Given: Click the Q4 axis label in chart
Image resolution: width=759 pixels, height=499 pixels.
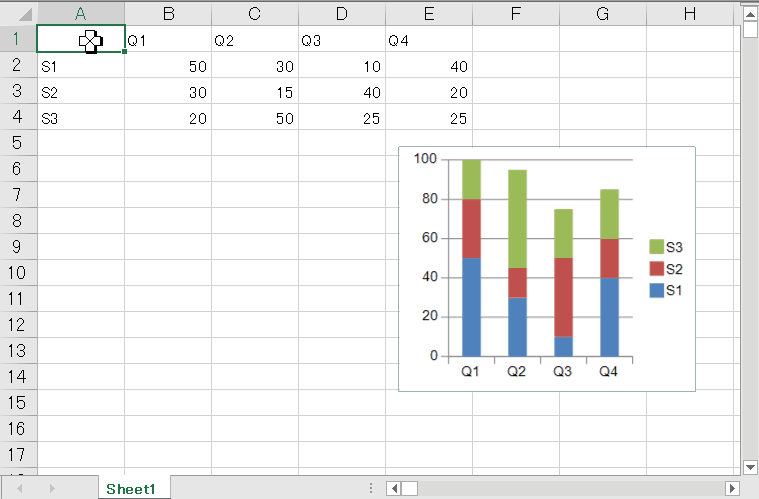Looking at the screenshot, I should click(x=608, y=371).
